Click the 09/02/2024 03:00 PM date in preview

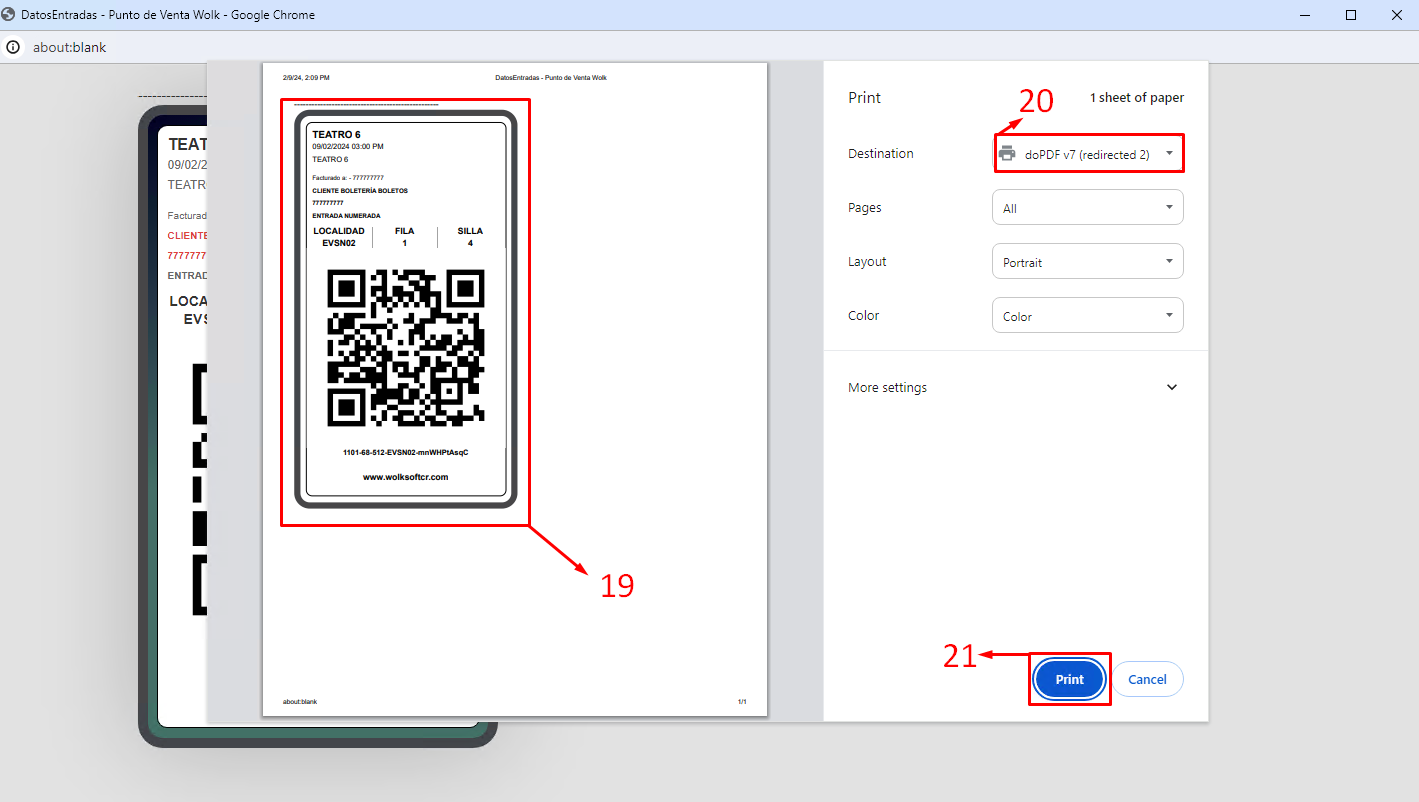[x=348, y=146]
